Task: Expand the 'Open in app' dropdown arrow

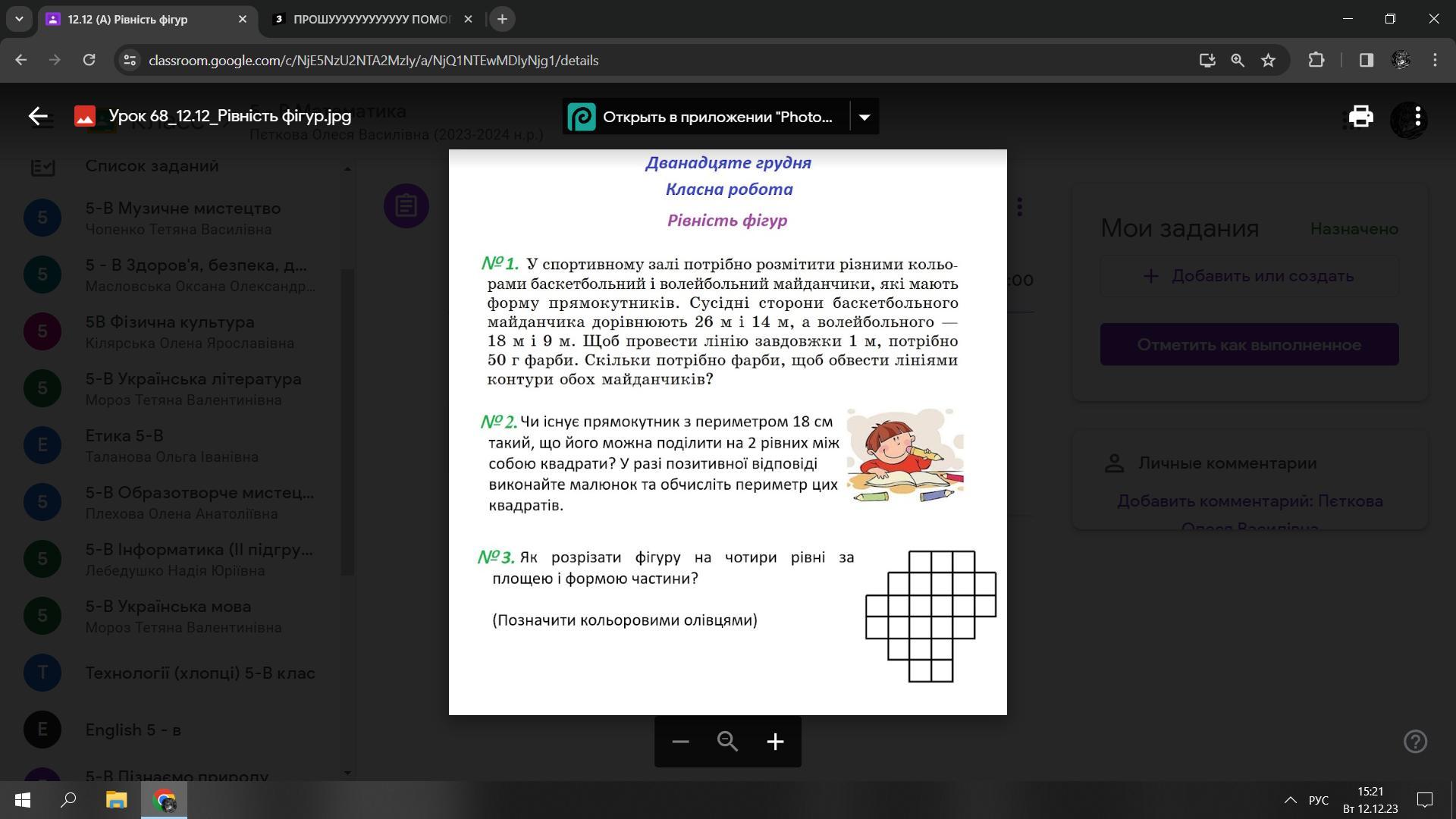Action: pos(864,117)
